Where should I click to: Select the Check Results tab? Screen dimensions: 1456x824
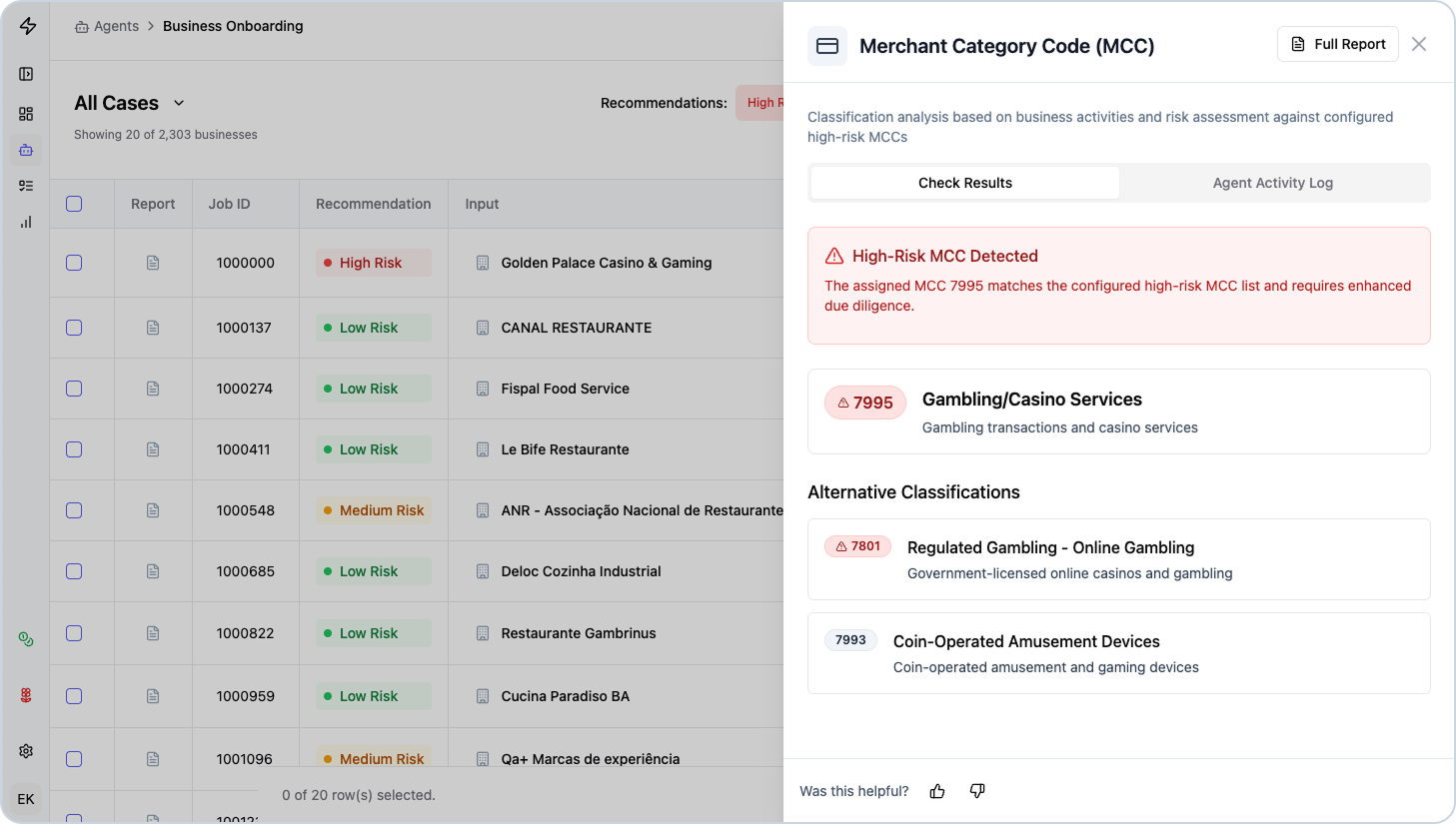tap(964, 183)
